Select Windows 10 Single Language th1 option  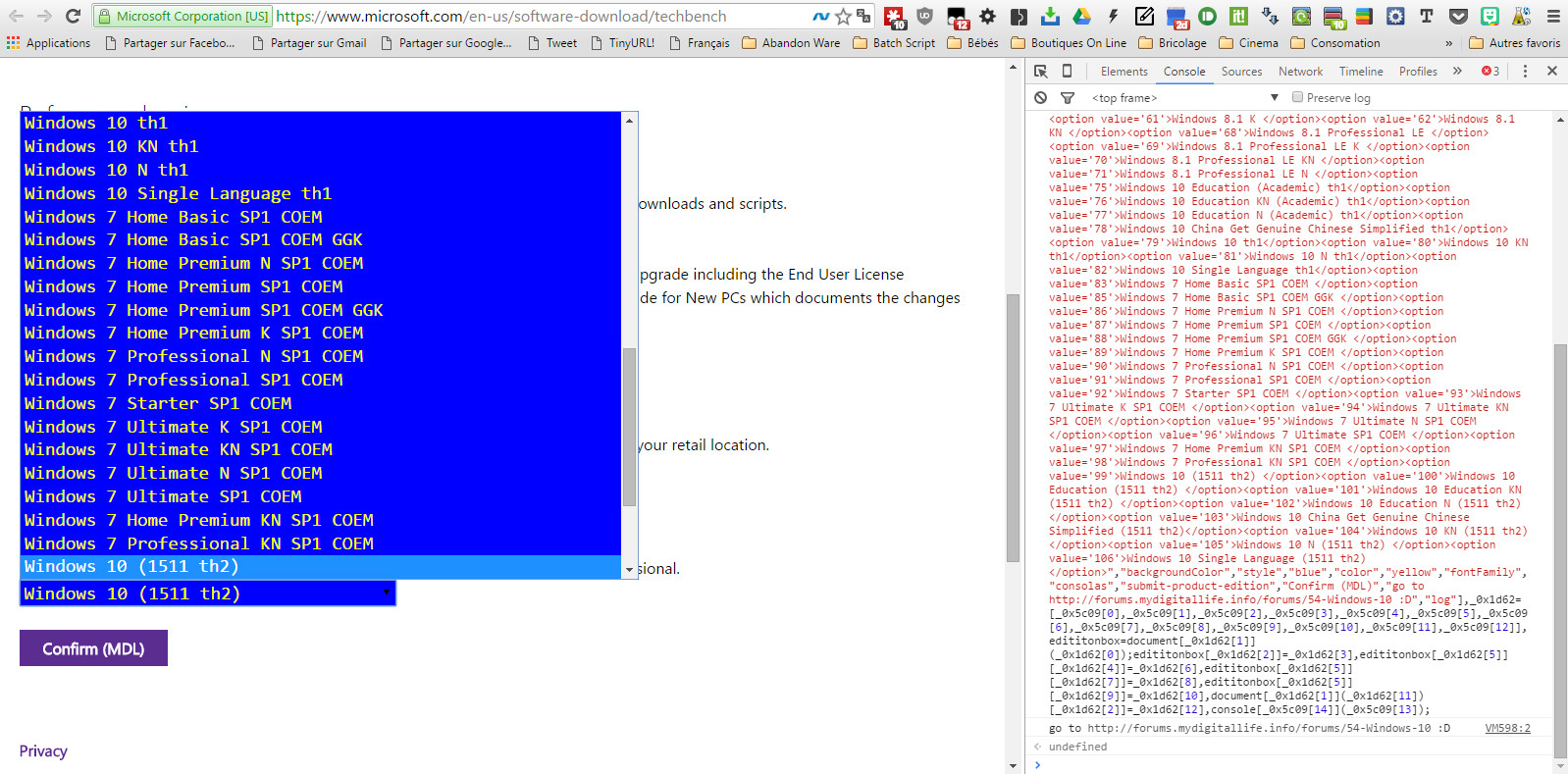pos(321,193)
